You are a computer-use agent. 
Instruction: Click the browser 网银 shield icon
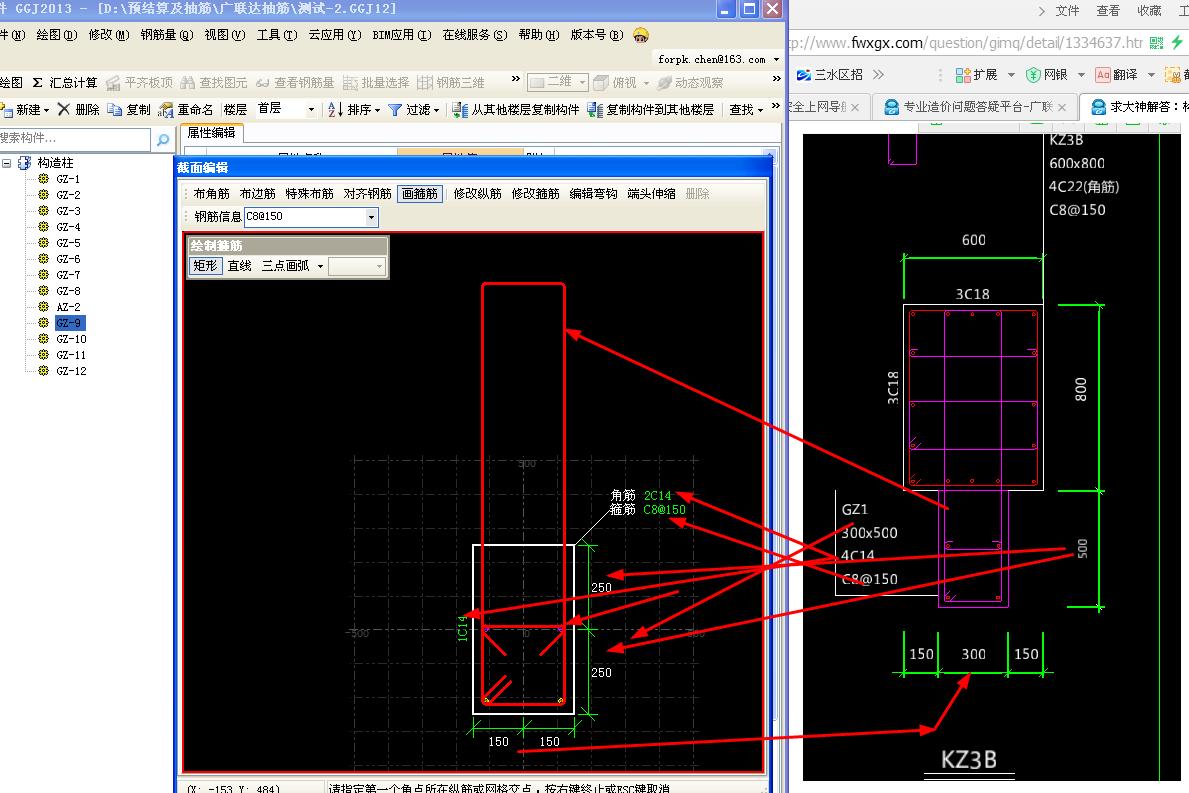click(x=1033, y=74)
